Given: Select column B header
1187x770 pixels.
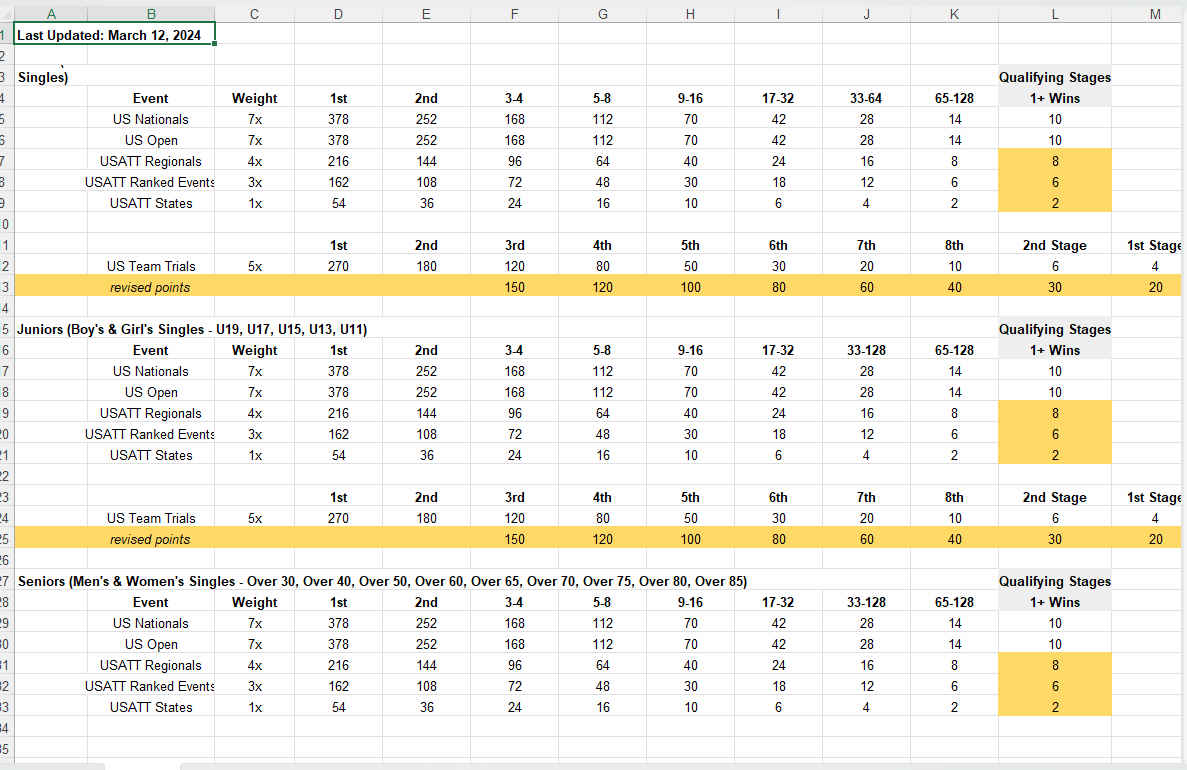Looking at the screenshot, I should pyautogui.click(x=151, y=14).
